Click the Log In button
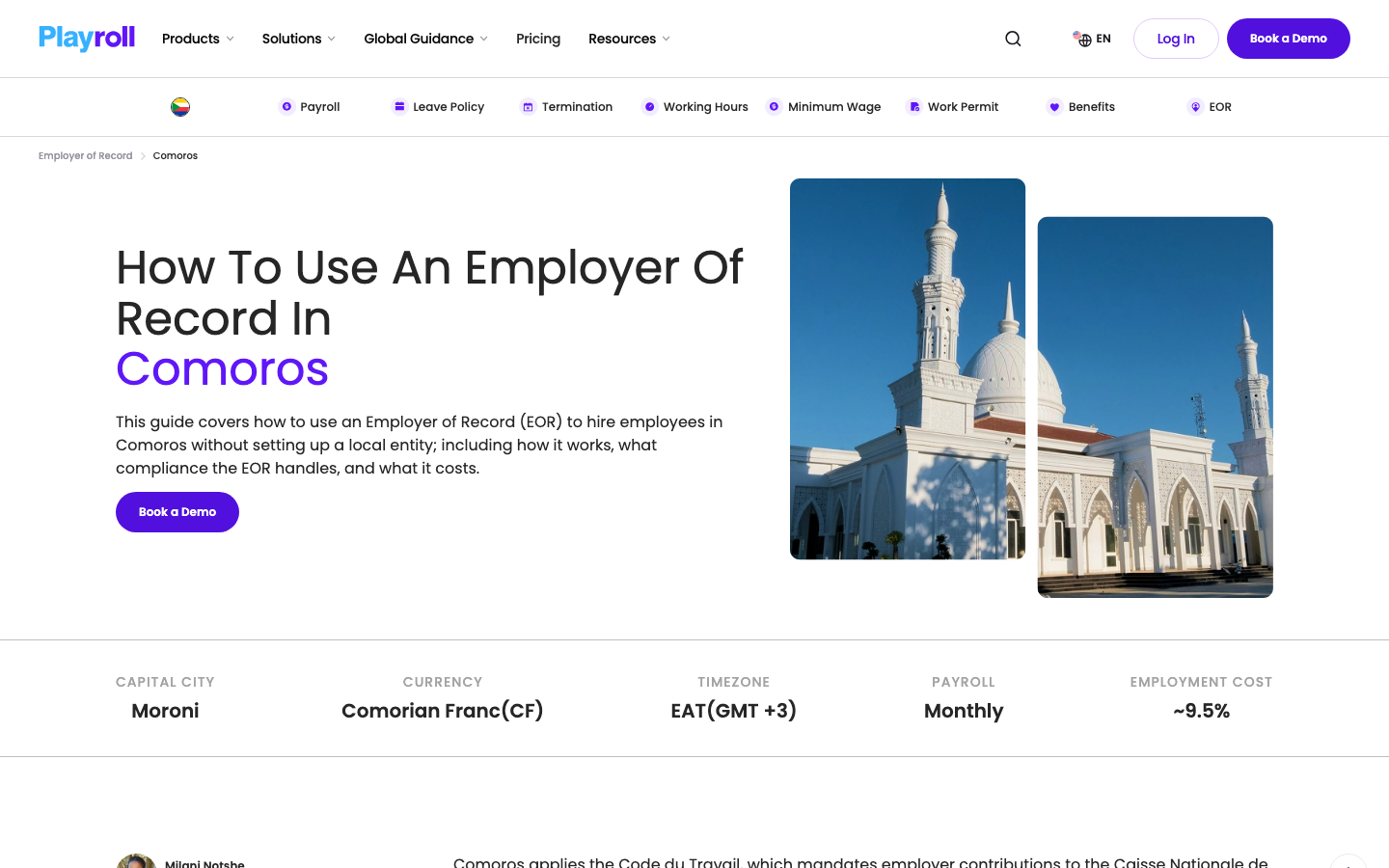The image size is (1389, 868). [x=1176, y=39]
